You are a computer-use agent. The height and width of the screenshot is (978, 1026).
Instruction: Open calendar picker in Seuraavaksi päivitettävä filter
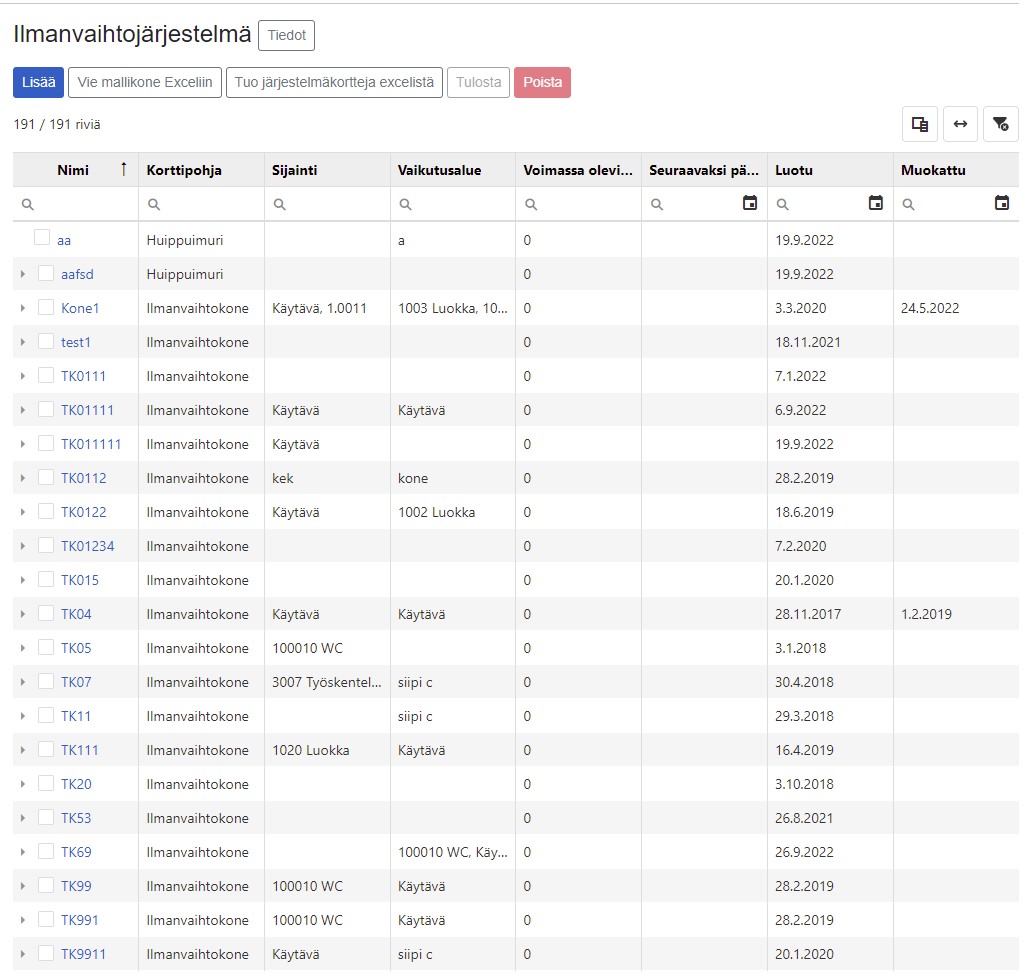750,203
